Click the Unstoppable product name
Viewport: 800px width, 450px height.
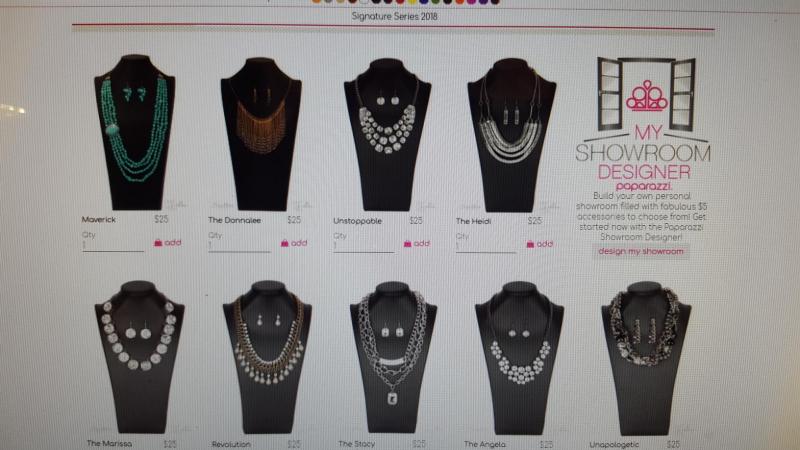[x=357, y=221]
